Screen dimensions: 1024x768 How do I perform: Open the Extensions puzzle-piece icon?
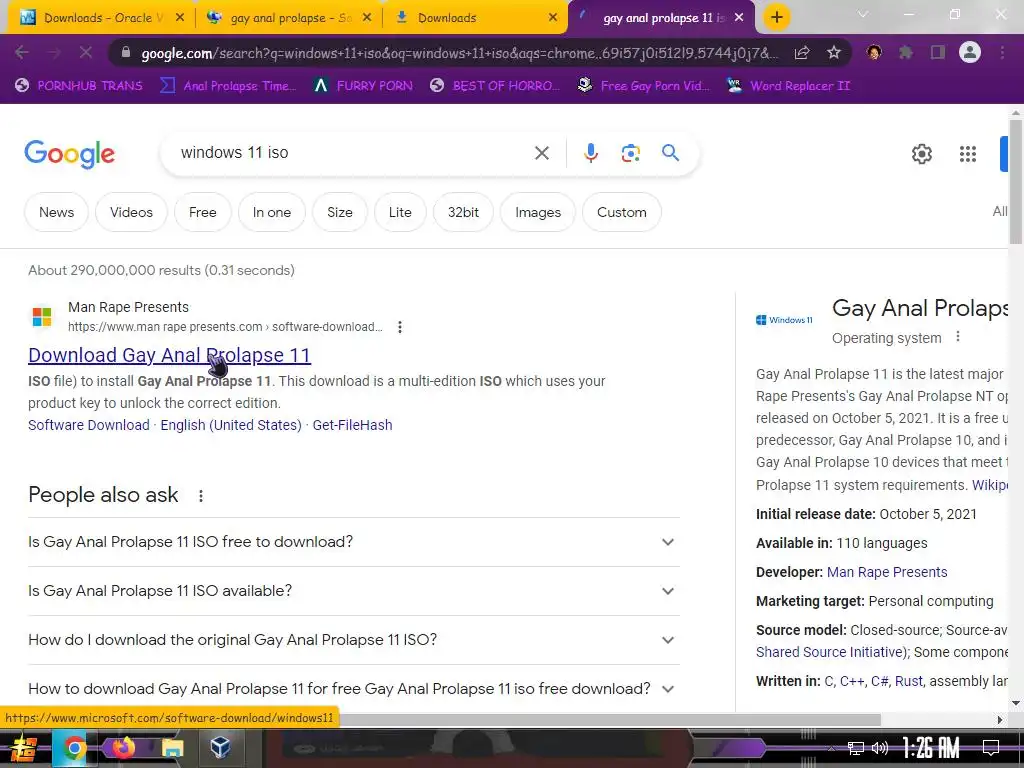click(906, 52)
